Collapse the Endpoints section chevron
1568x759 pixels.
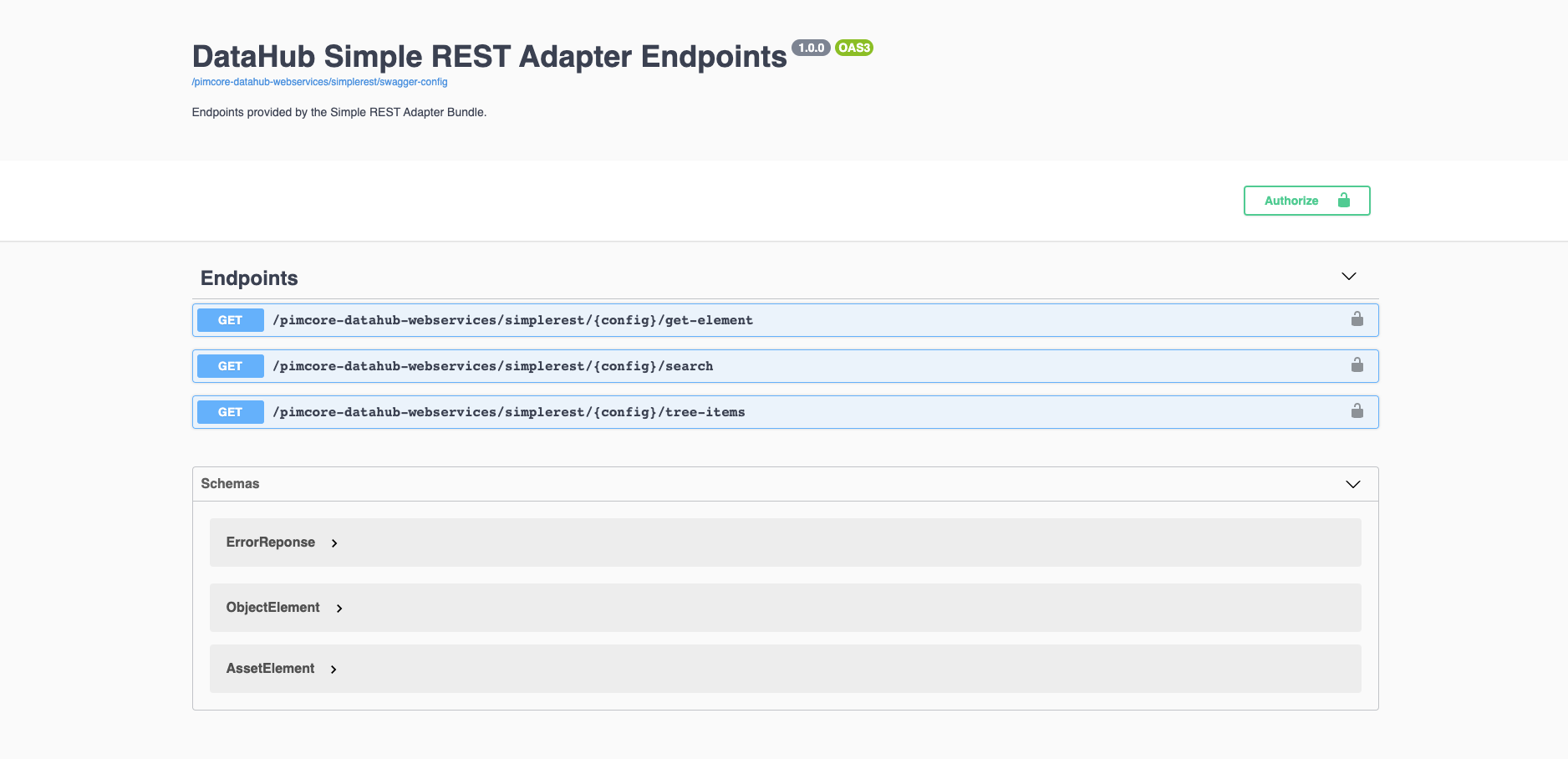tap(1349, 277)
